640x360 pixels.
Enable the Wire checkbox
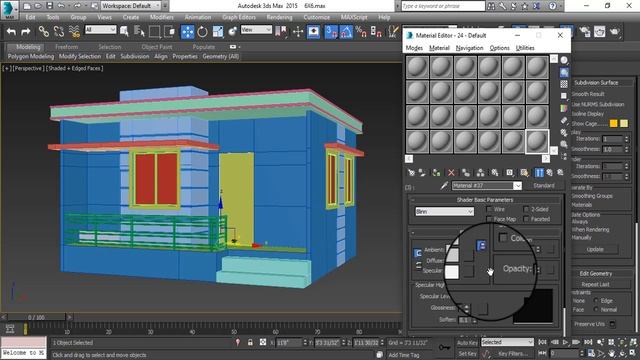click(489, 209)
